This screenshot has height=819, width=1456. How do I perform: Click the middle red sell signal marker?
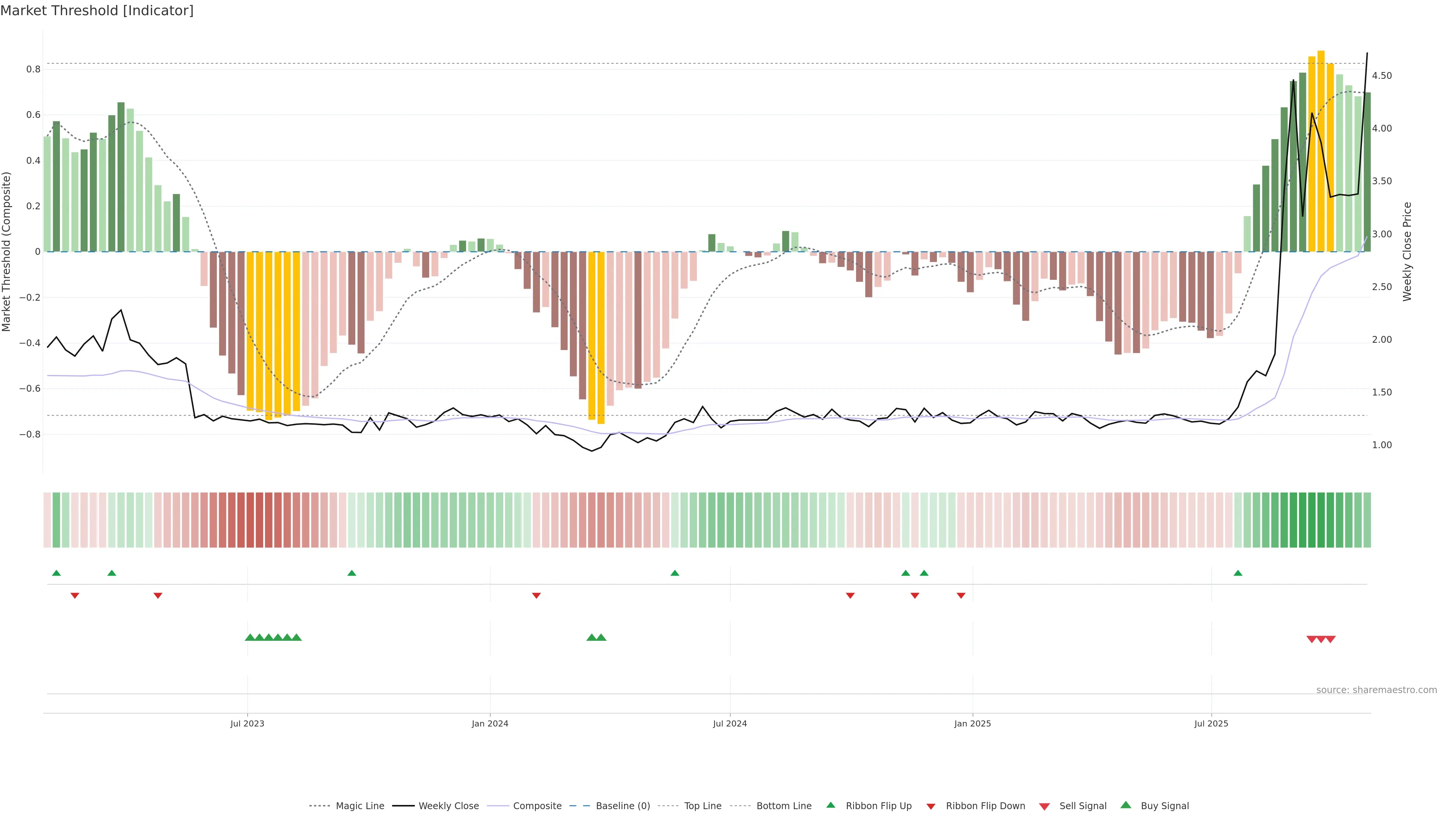pos(1321,639)
